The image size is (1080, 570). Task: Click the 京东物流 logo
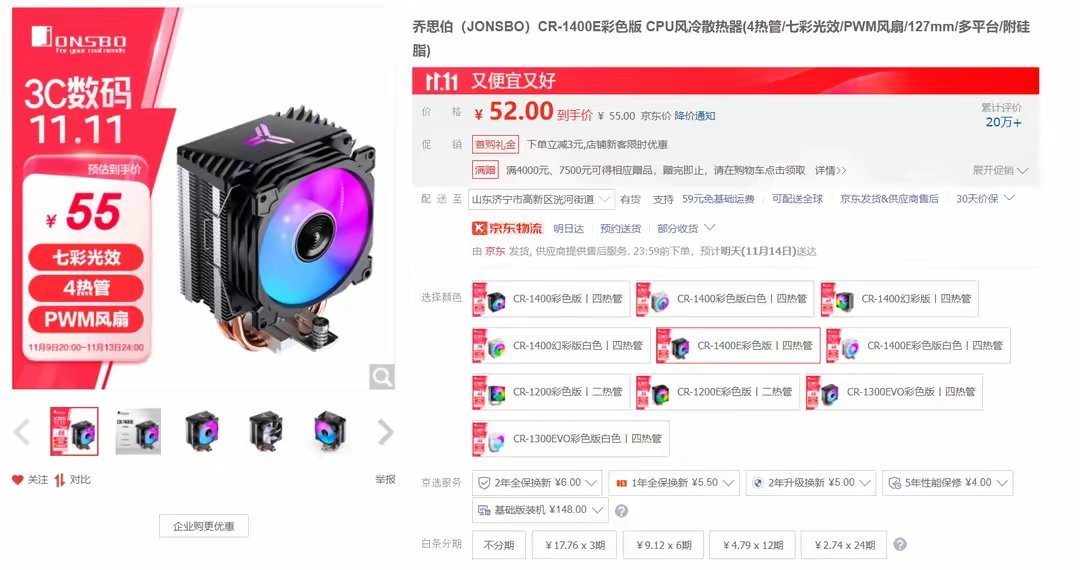point(507,229)
